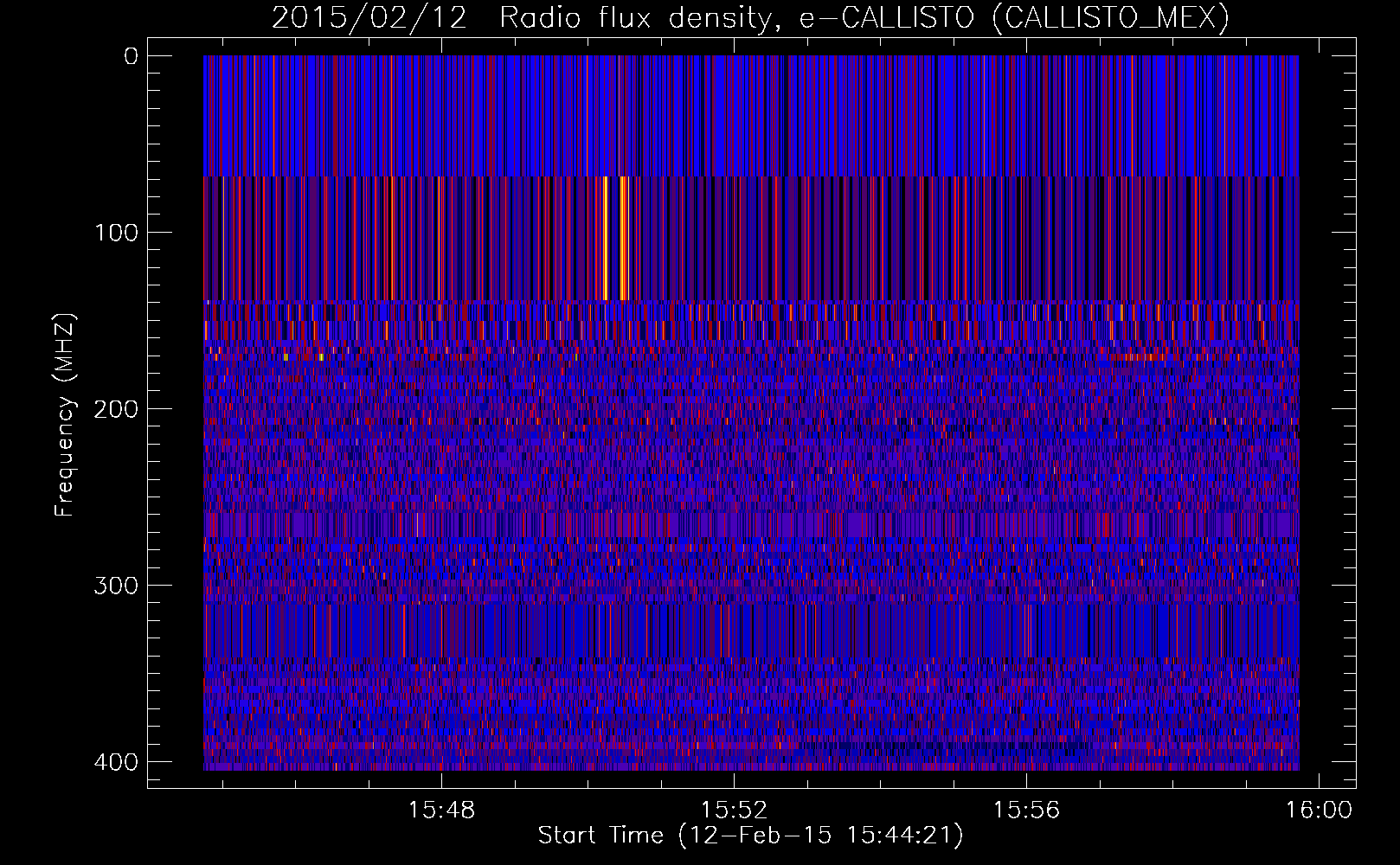
Task: Click the '15:52' time tick label
Action: [x=734, y=811]
